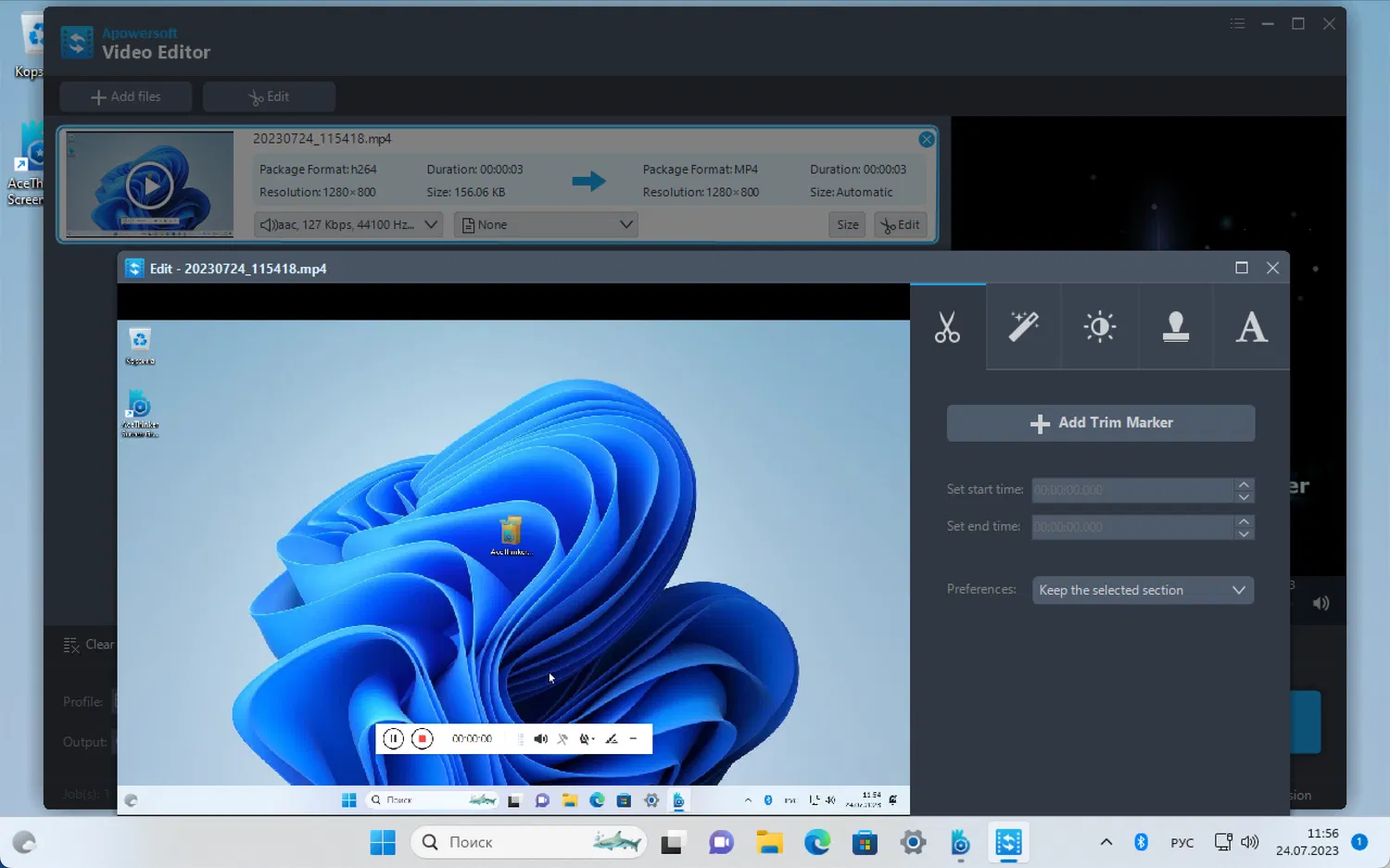The width and height of the screenshot is (1390, 868).
Task: Switch input language via РУС indicator
Action: [1182, 843]
